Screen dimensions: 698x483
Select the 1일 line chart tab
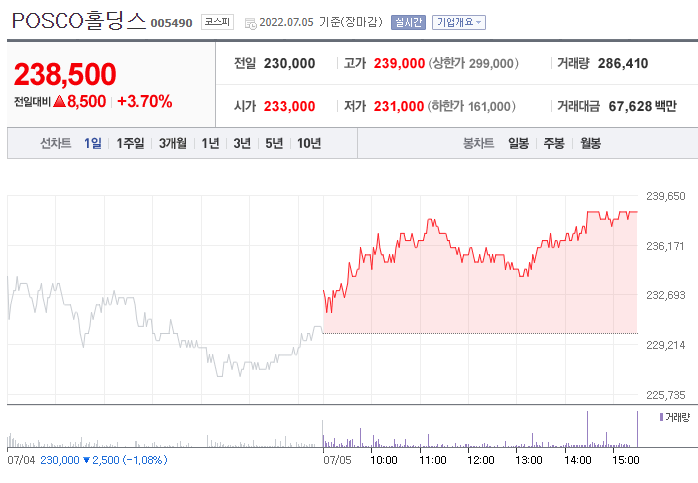tap(93, 143)
